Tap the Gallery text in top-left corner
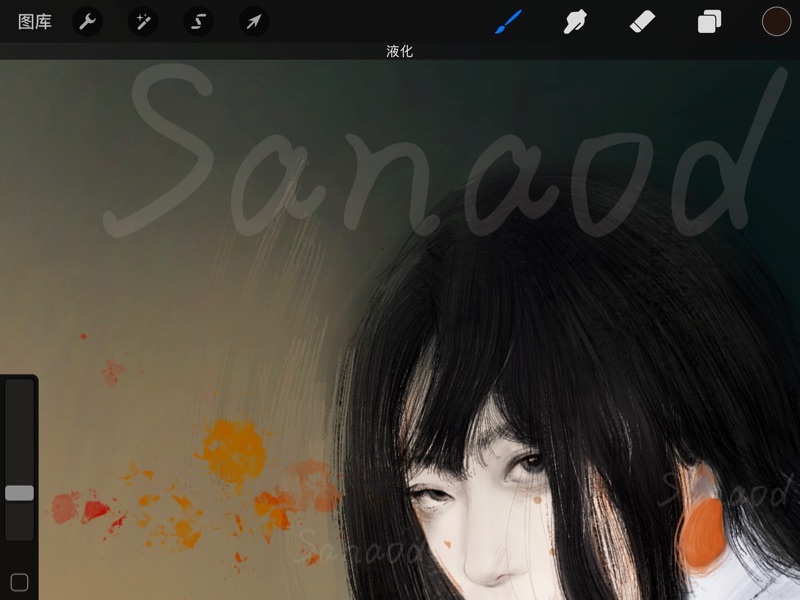Screen dimensions: 800x600 click(33, 21)
